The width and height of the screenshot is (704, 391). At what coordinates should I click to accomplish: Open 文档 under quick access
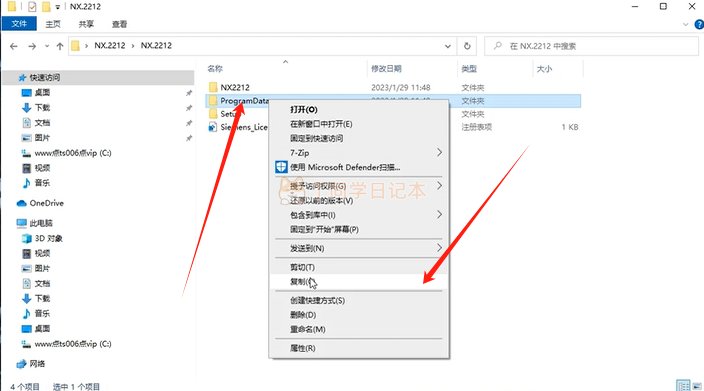click(x=42, y=123)
